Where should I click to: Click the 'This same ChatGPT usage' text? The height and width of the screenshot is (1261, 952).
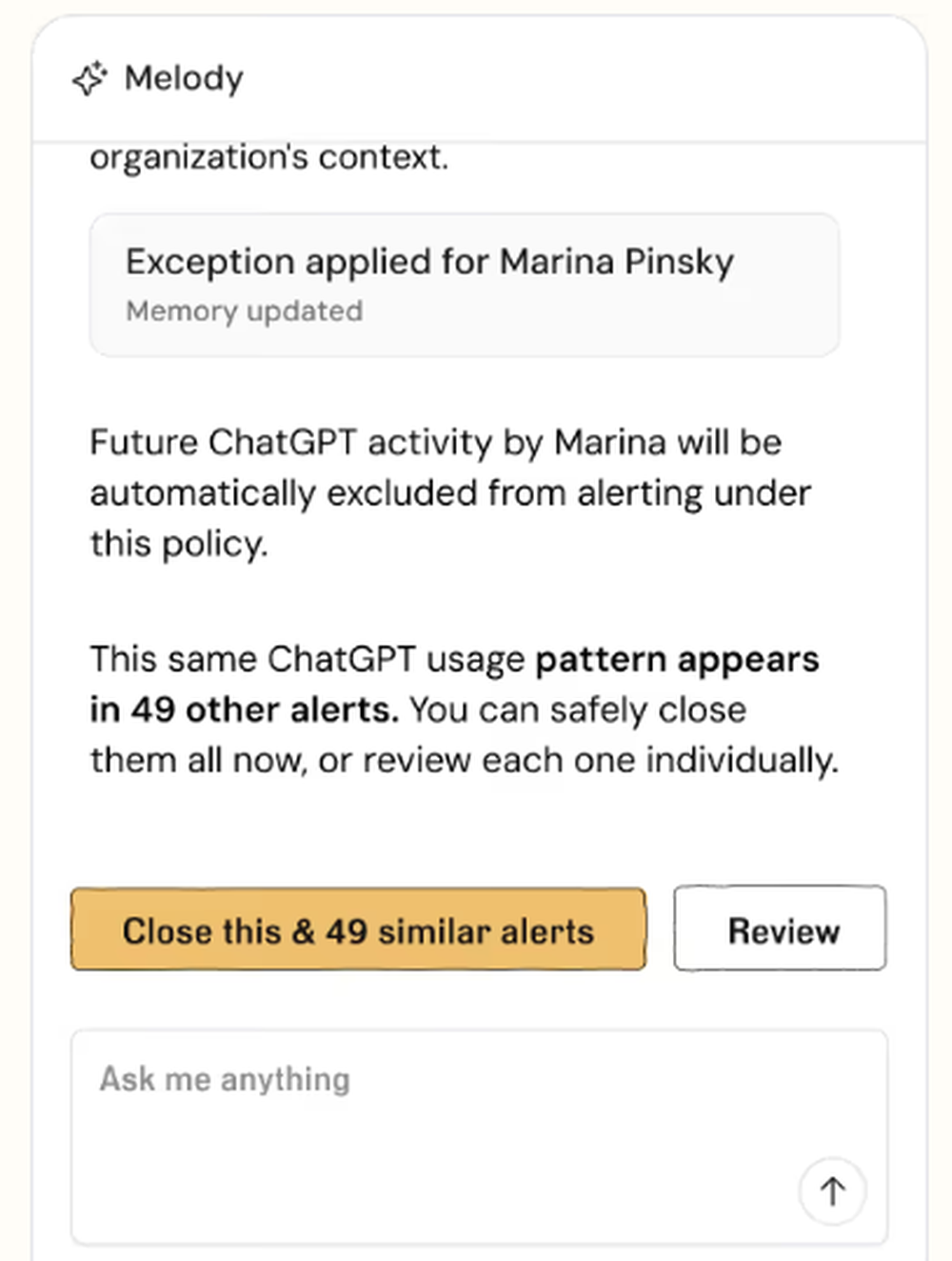coord(307,659)
